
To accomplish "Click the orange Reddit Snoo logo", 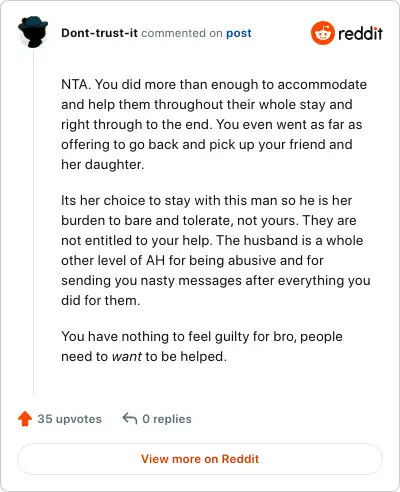I will (322, 33).
